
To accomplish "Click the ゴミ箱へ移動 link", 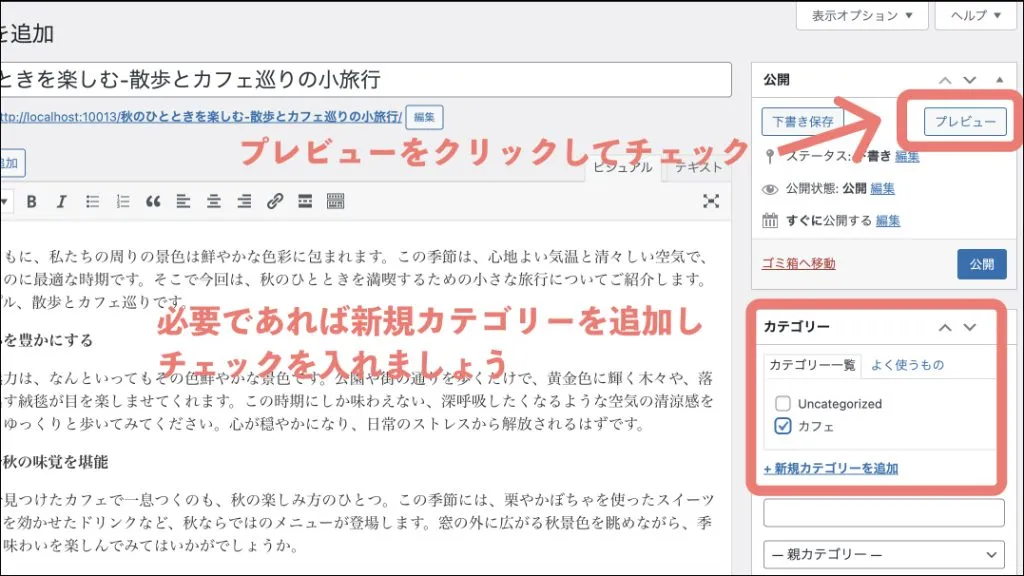I will pos(798,263).
